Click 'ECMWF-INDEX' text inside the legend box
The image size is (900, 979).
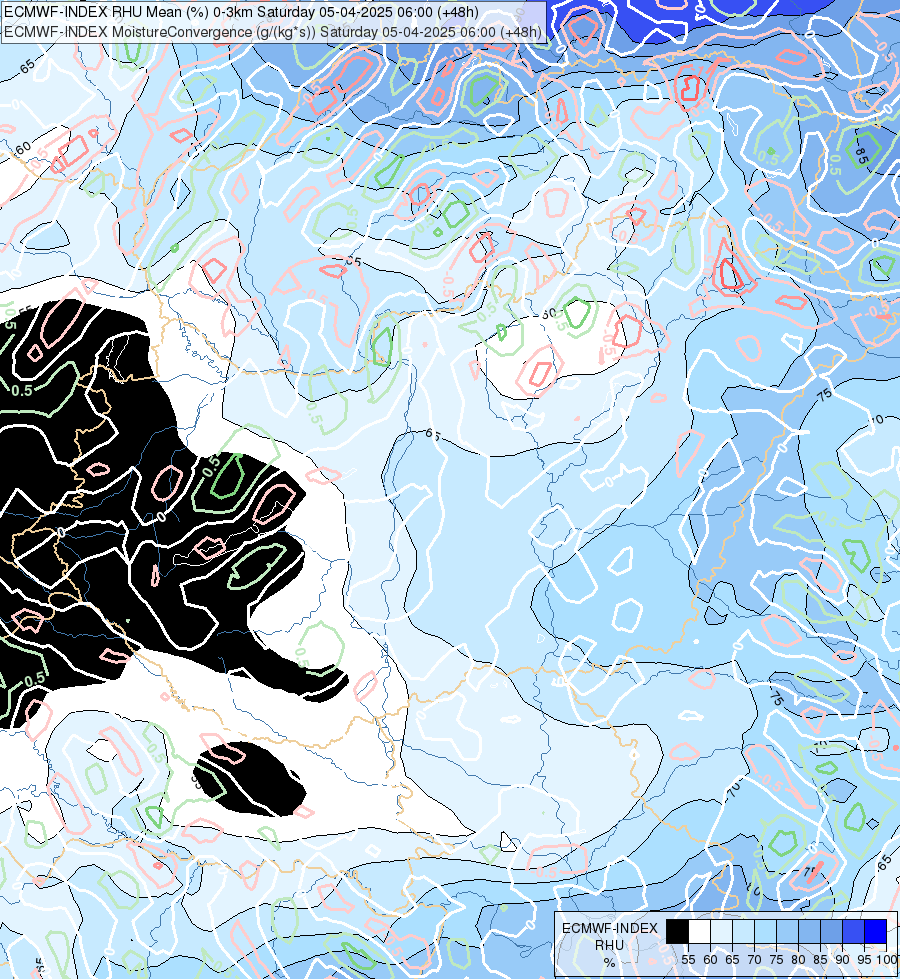(610, 928)
